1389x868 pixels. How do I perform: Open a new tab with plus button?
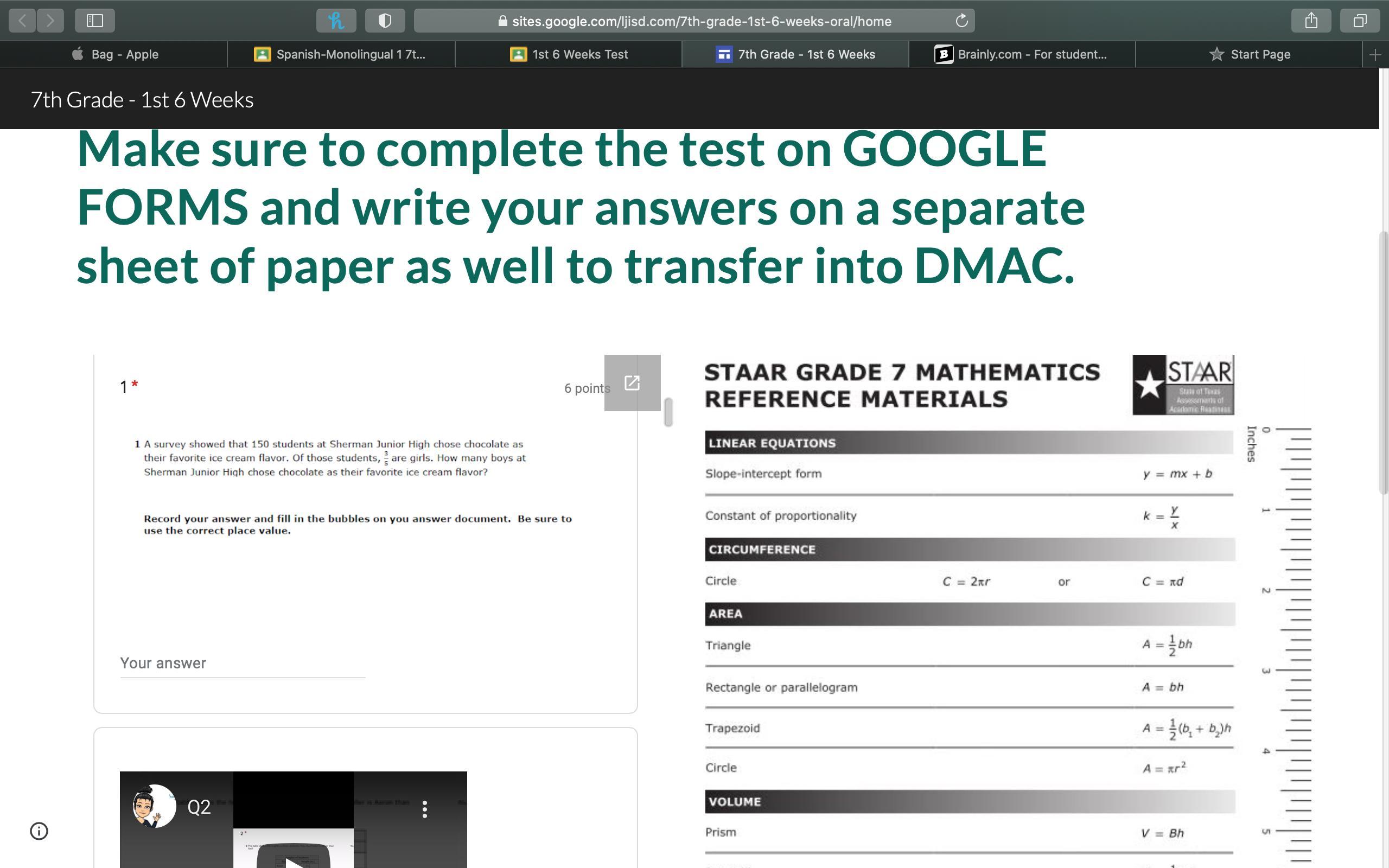[x=1375, y=55]
